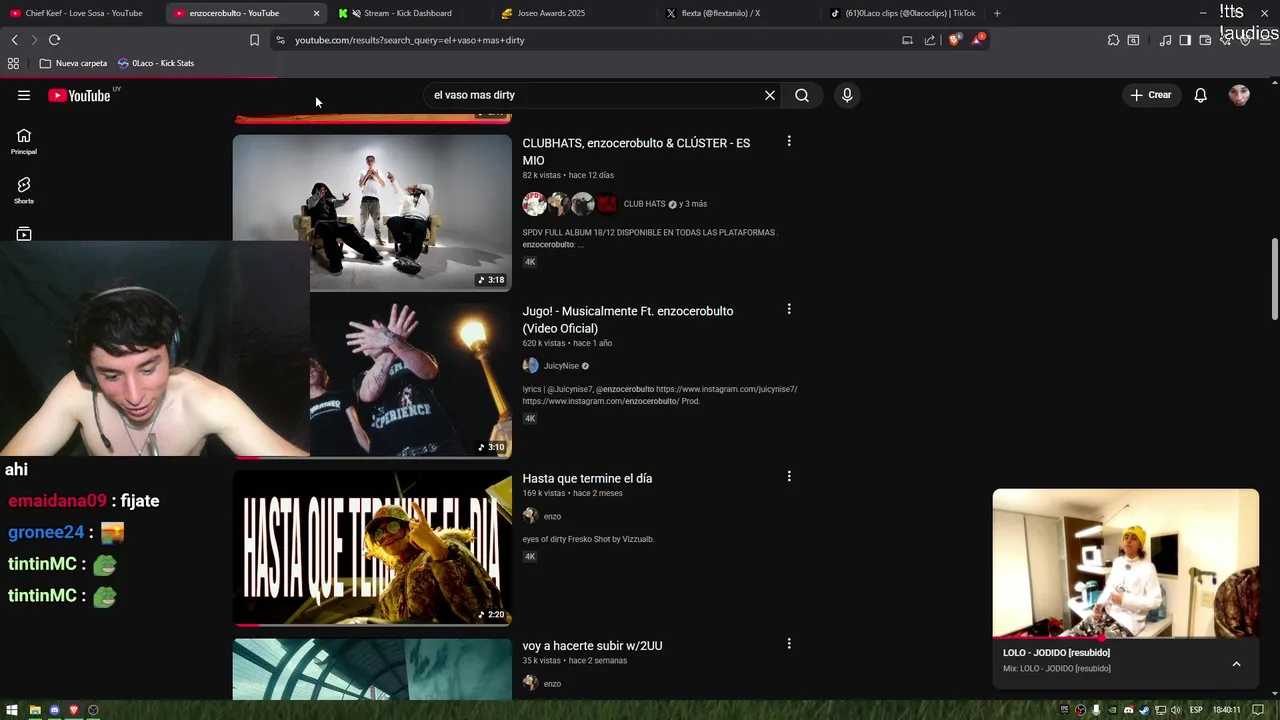Screen dimensions: 1280x720
Task: Open video title CLUBHATS, enzocerobulto & CLÚSTER
Action: click(x=636, y=152)
